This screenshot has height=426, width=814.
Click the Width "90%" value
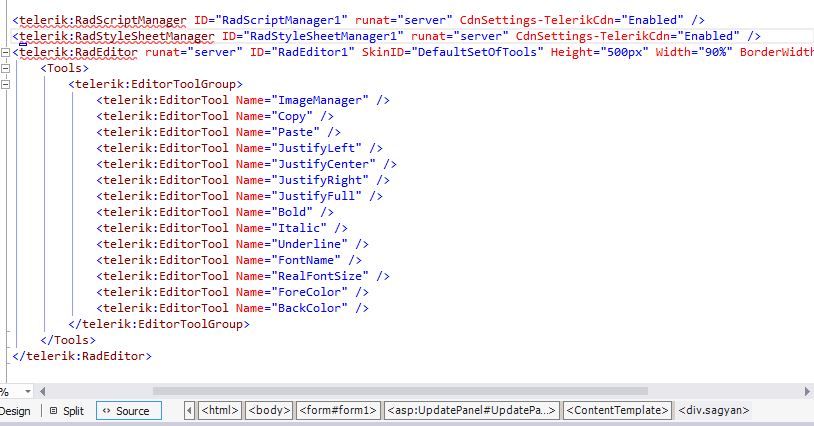coord(715,52)
